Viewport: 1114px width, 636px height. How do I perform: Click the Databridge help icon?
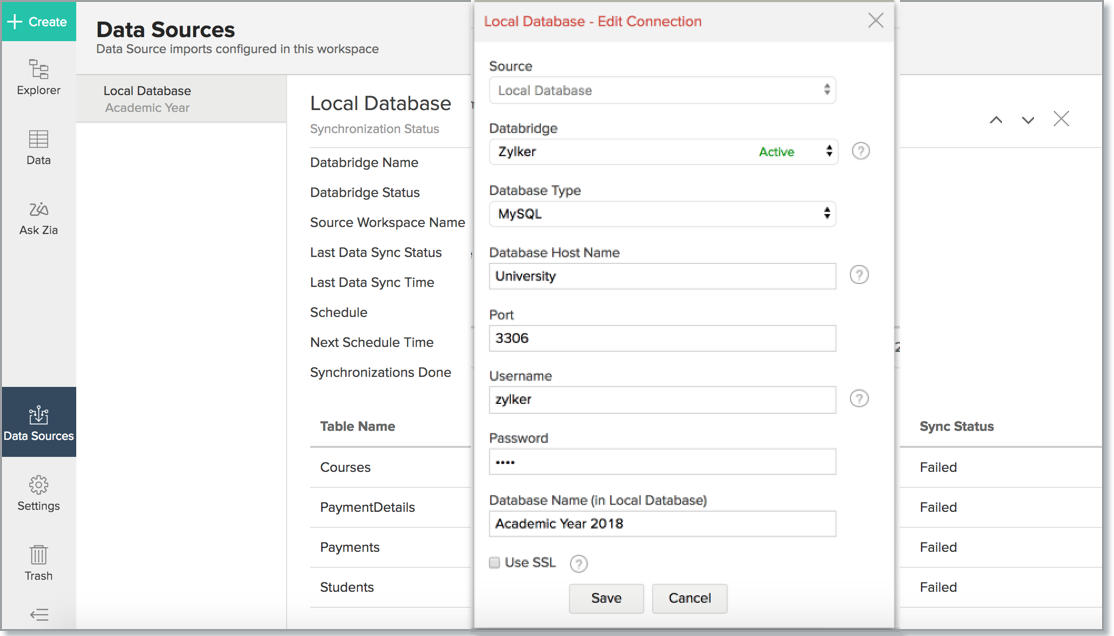pyautogui.click(x=859, y=150)
